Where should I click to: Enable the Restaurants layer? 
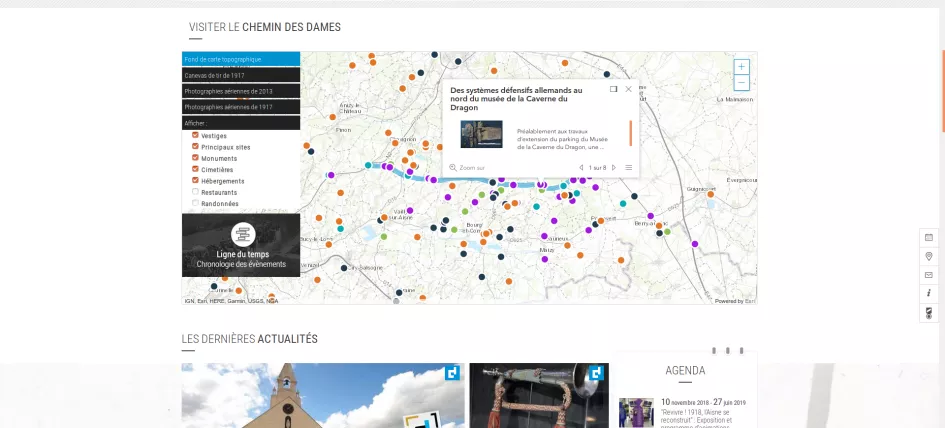click(x=195, y=192)
